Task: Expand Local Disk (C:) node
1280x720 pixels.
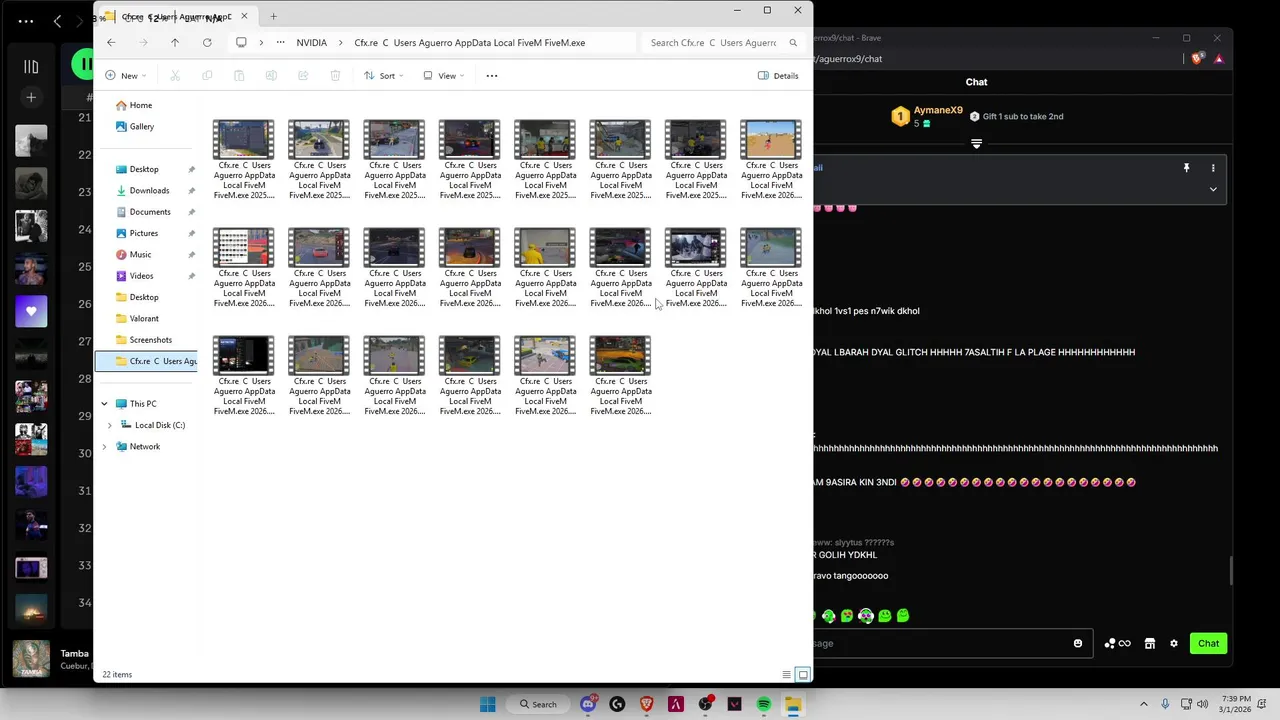Action: pyautogui.click(x=110, y=425)
